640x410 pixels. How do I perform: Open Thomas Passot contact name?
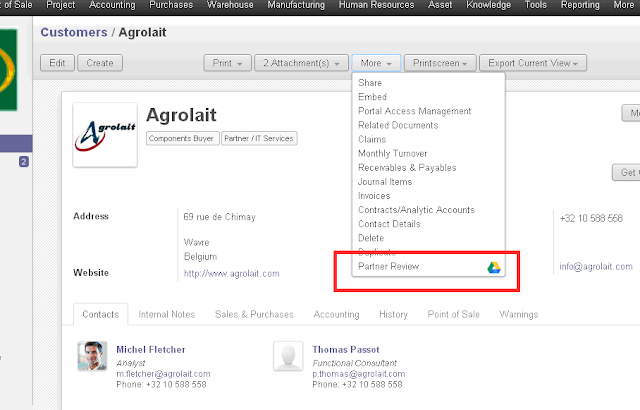(346, 350)
